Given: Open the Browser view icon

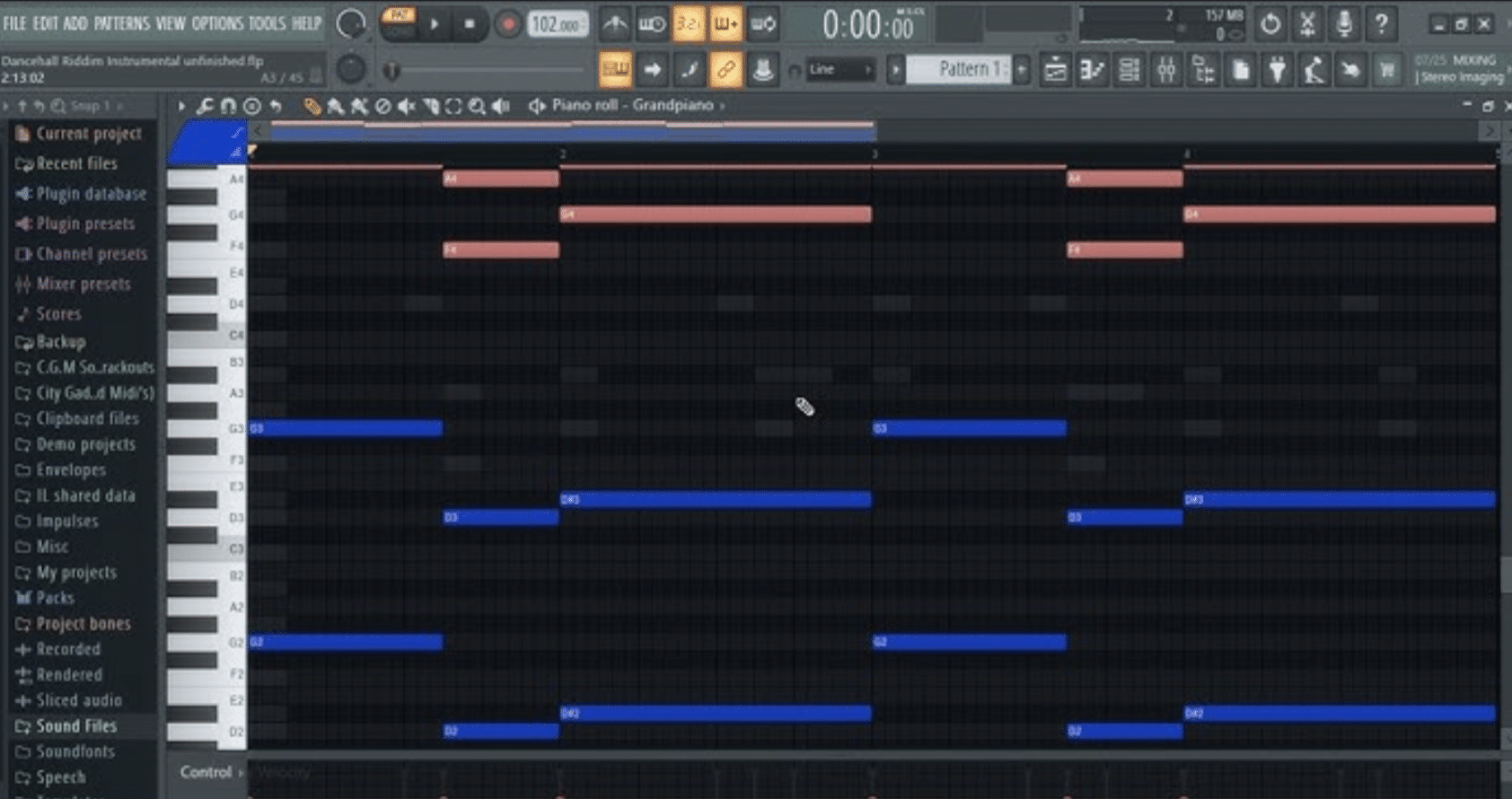Looking at the screenshot, I should (1203, 69).
